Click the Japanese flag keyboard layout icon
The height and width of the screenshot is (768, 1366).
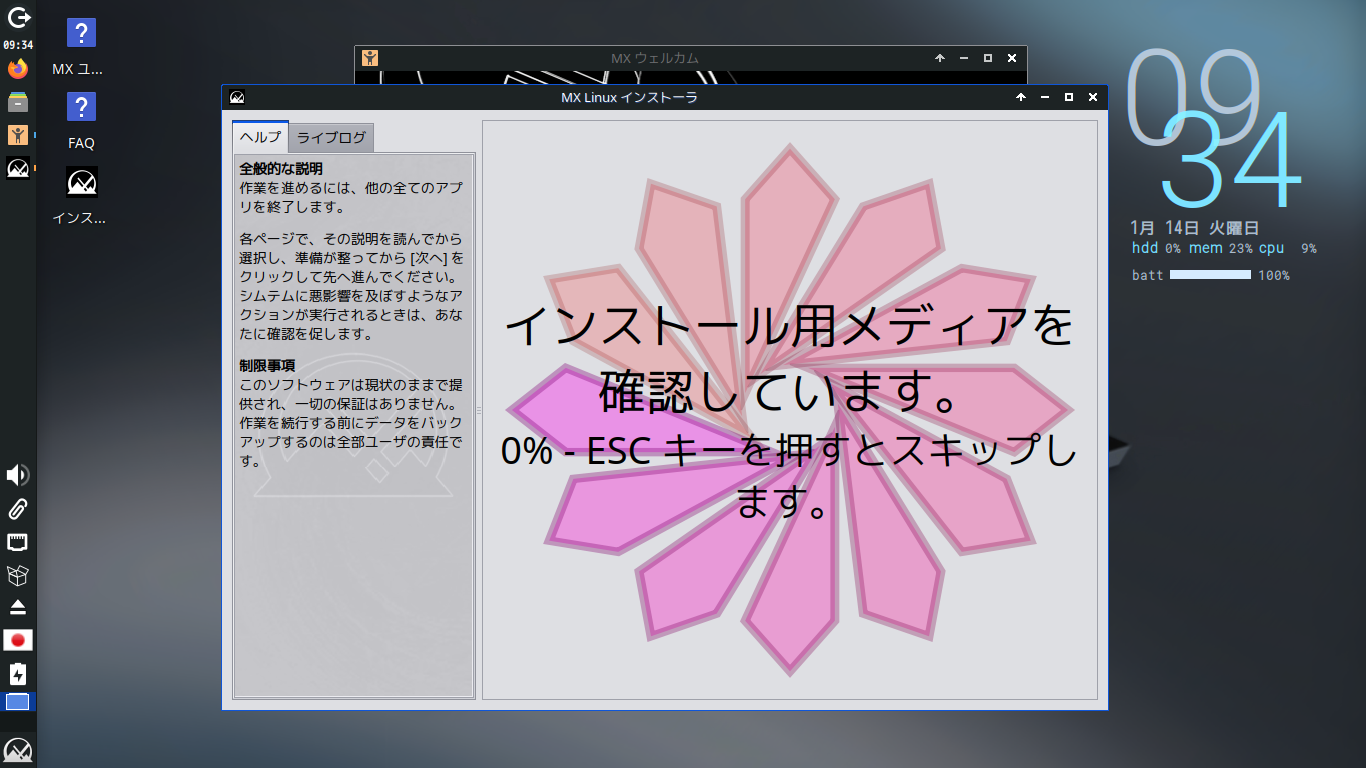[x=18, y=640]
